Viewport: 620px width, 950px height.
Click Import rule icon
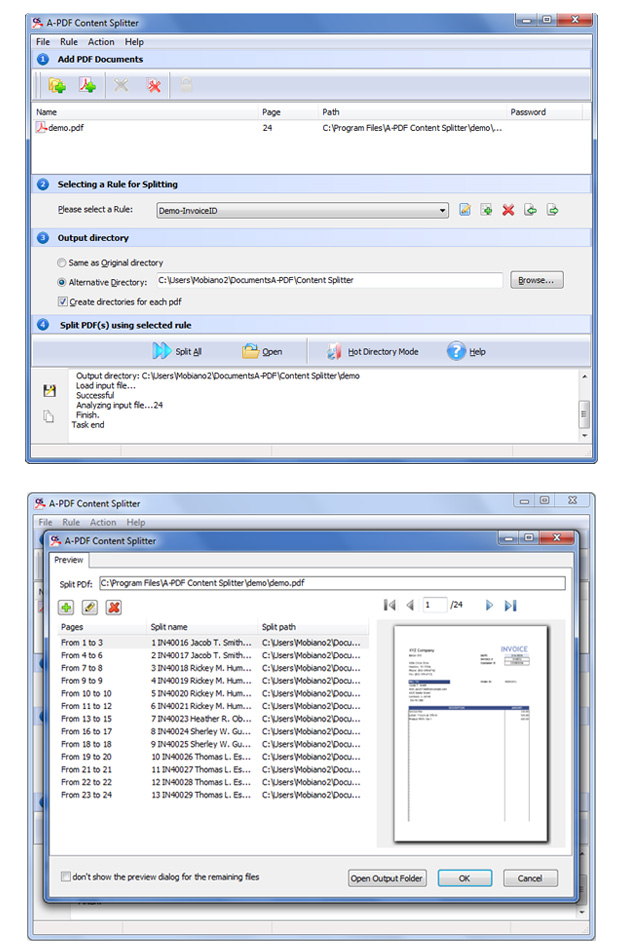click(530, 210)
